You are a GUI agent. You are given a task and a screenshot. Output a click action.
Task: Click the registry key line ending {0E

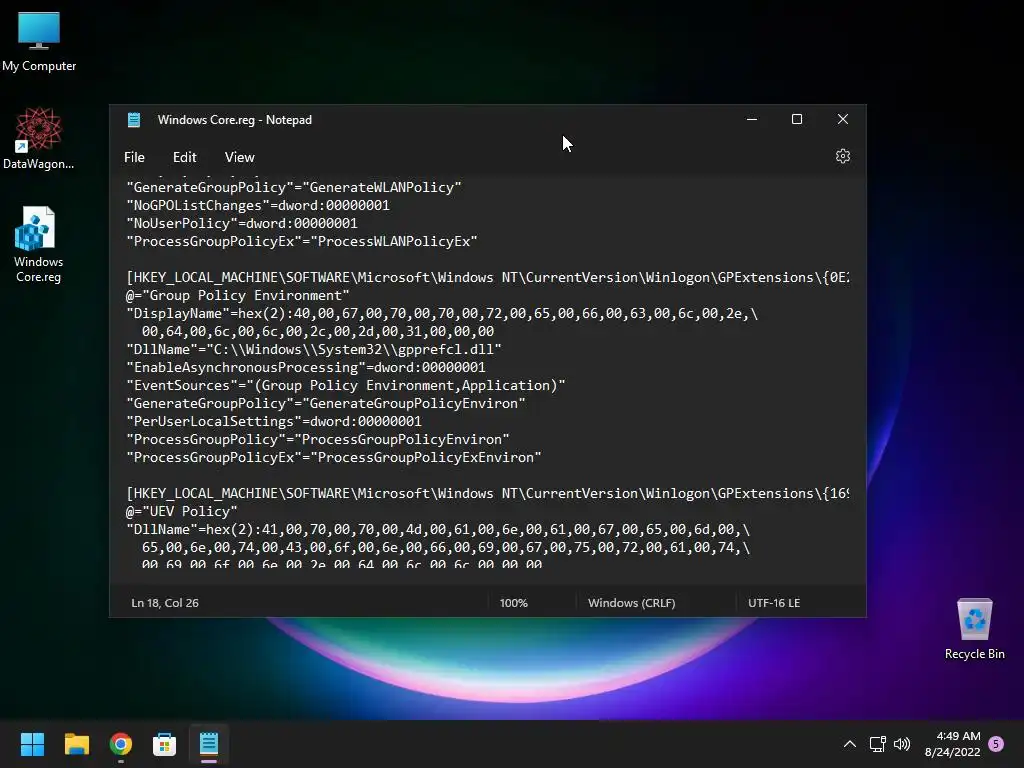coord(488,278)
